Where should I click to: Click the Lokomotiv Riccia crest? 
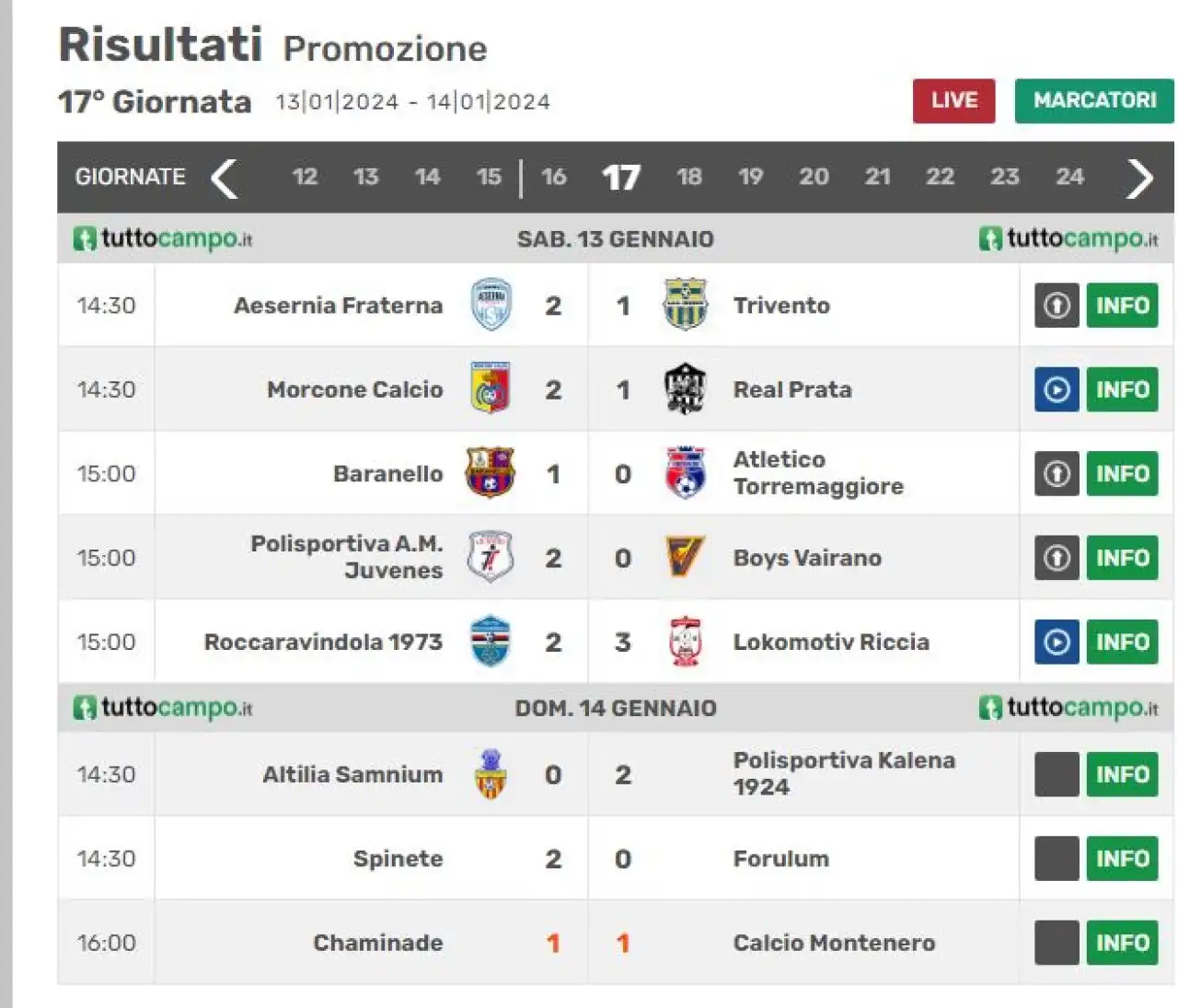[685, 642]
